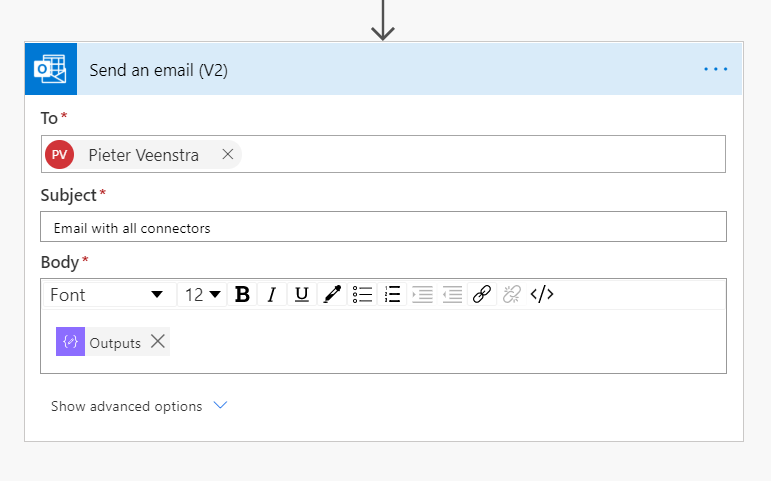This screenshot has width=771, height=481.
Task: Click the Pieter Veenstra recipient name
Action: click(144, 155)
